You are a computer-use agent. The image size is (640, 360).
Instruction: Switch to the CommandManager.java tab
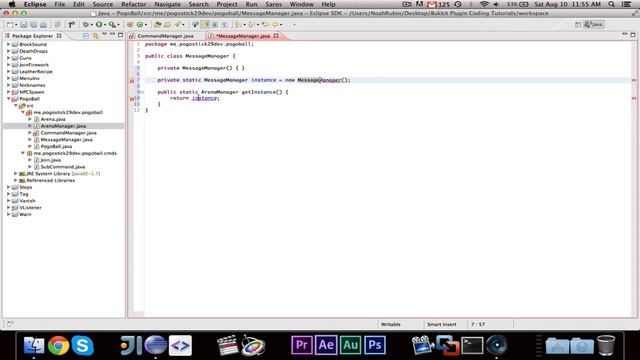(165, 36)
